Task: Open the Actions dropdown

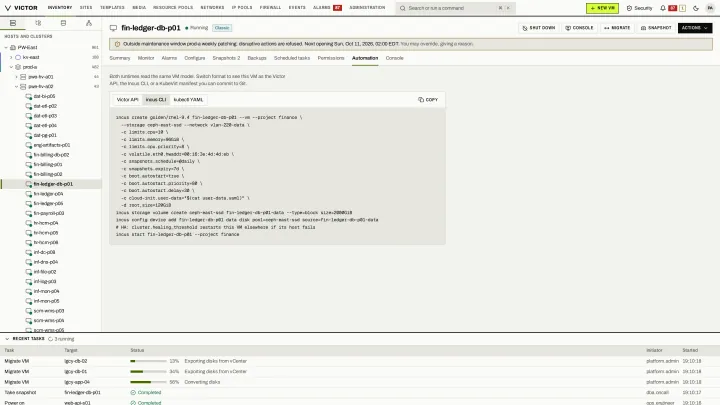Action: coord(695,28)
